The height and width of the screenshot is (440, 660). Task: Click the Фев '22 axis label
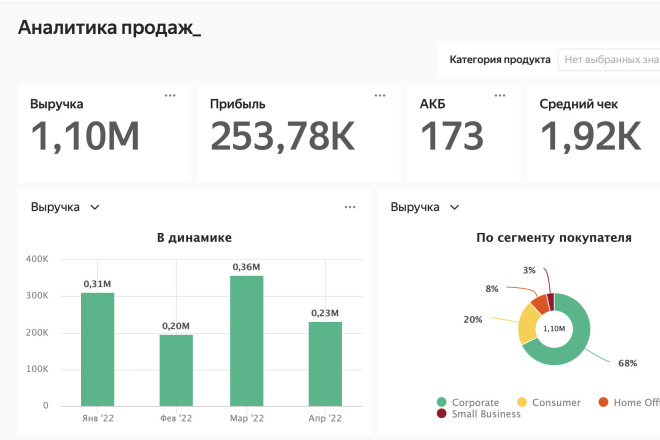(x=176, y=418)
